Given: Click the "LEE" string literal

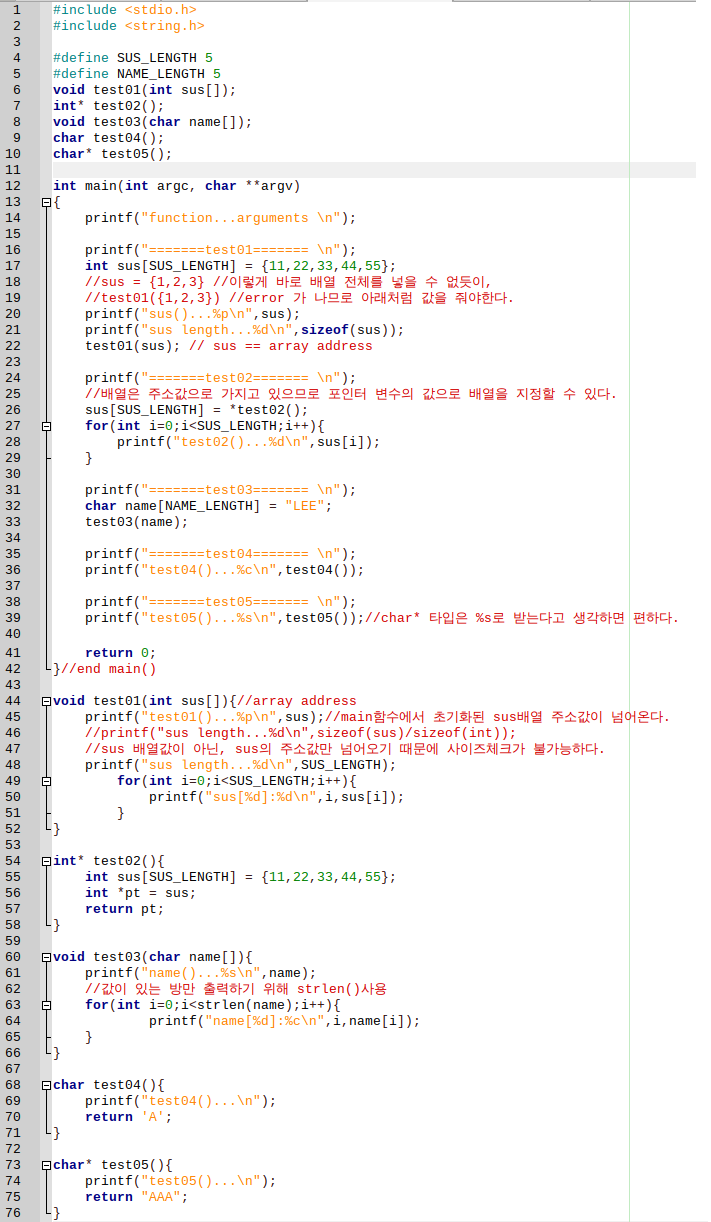Looking at the screenshot, I should (305, 506).
